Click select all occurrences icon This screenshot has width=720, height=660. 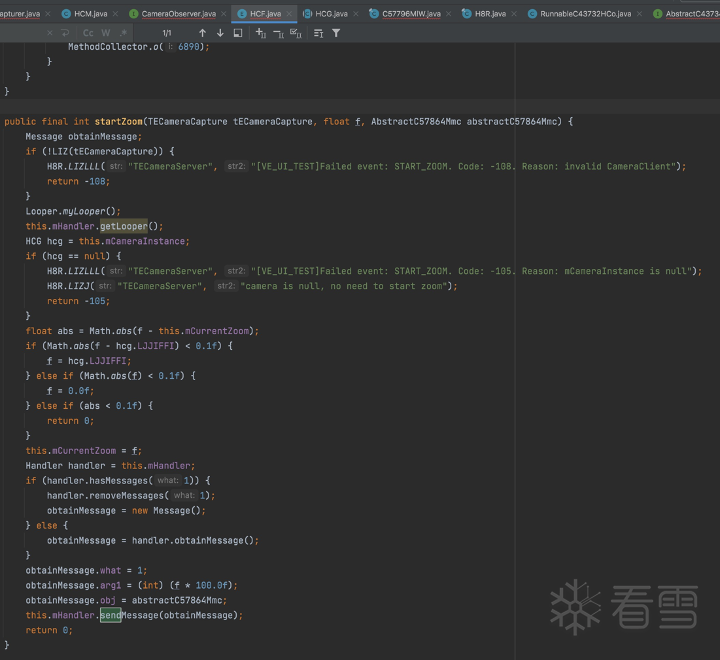tap(296, 33)
